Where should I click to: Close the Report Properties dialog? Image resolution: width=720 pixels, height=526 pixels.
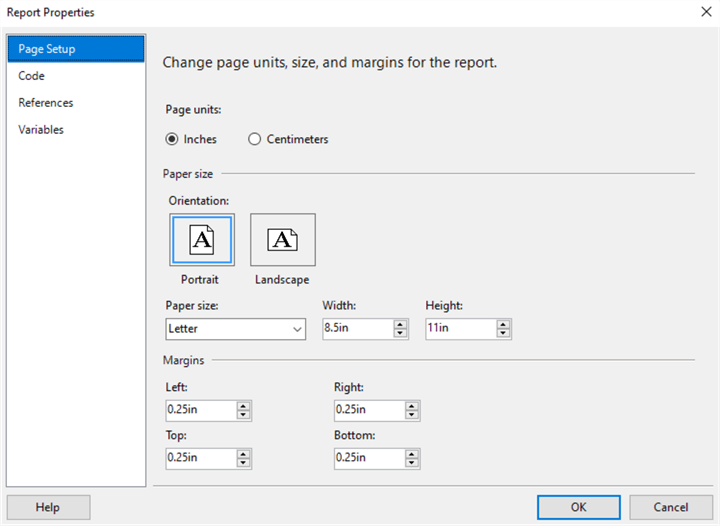695,12
